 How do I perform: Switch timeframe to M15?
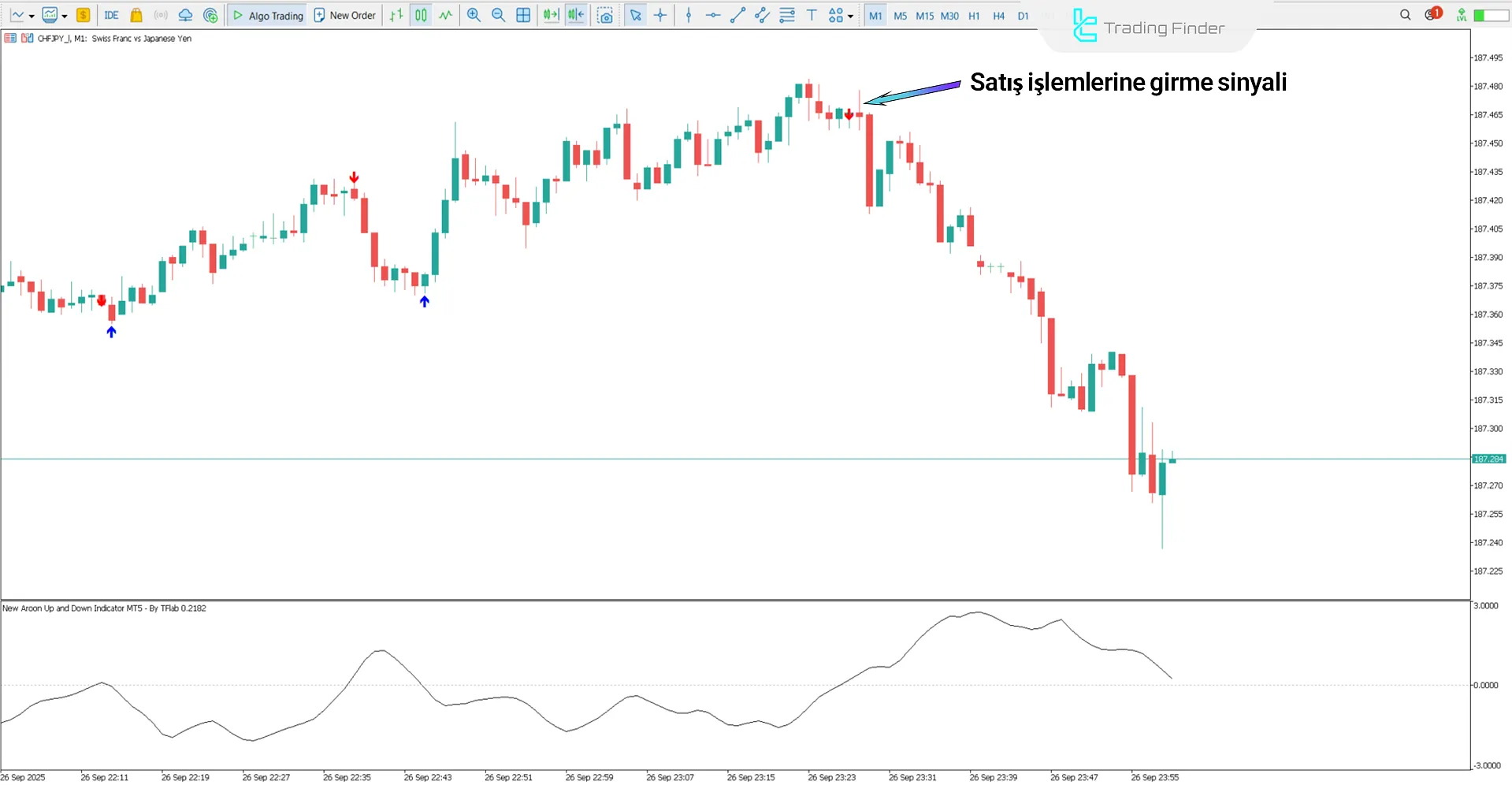tap(924, 15)
